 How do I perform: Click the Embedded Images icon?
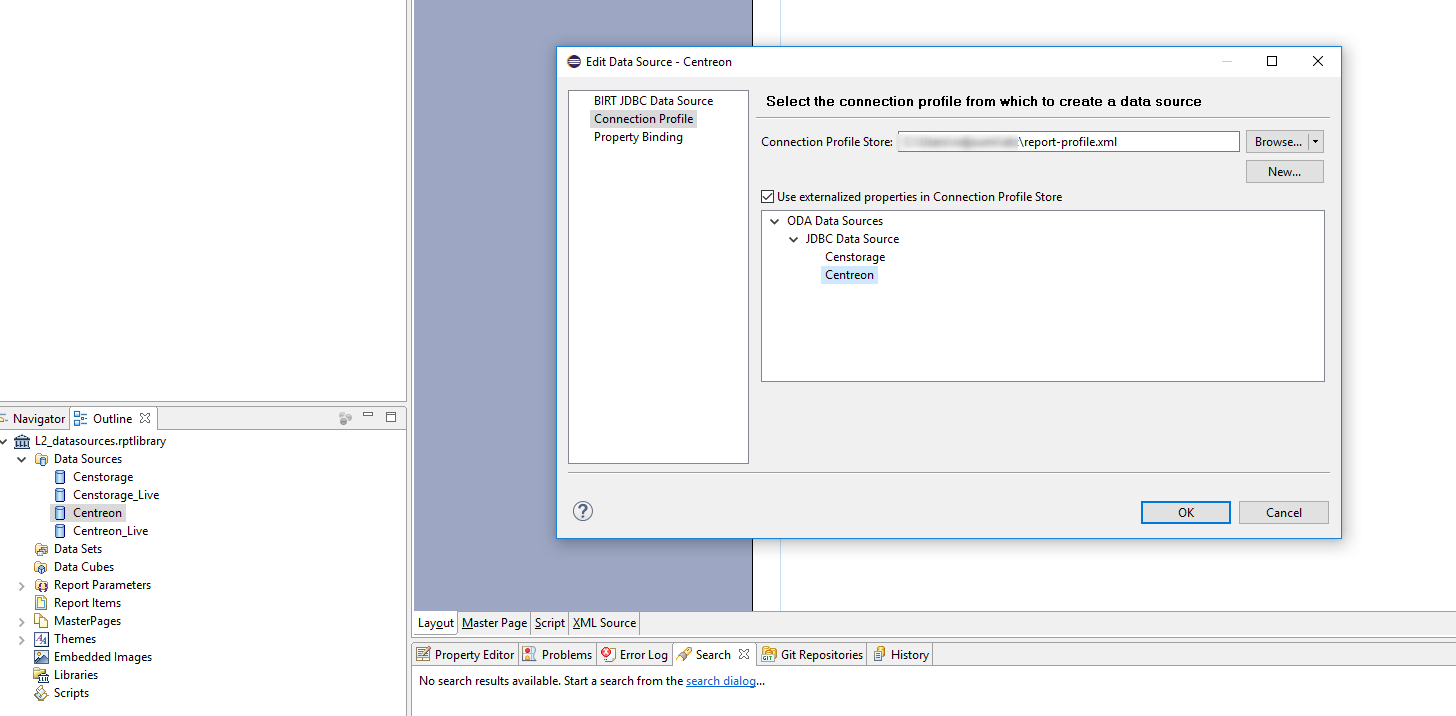tap(41, 657)
